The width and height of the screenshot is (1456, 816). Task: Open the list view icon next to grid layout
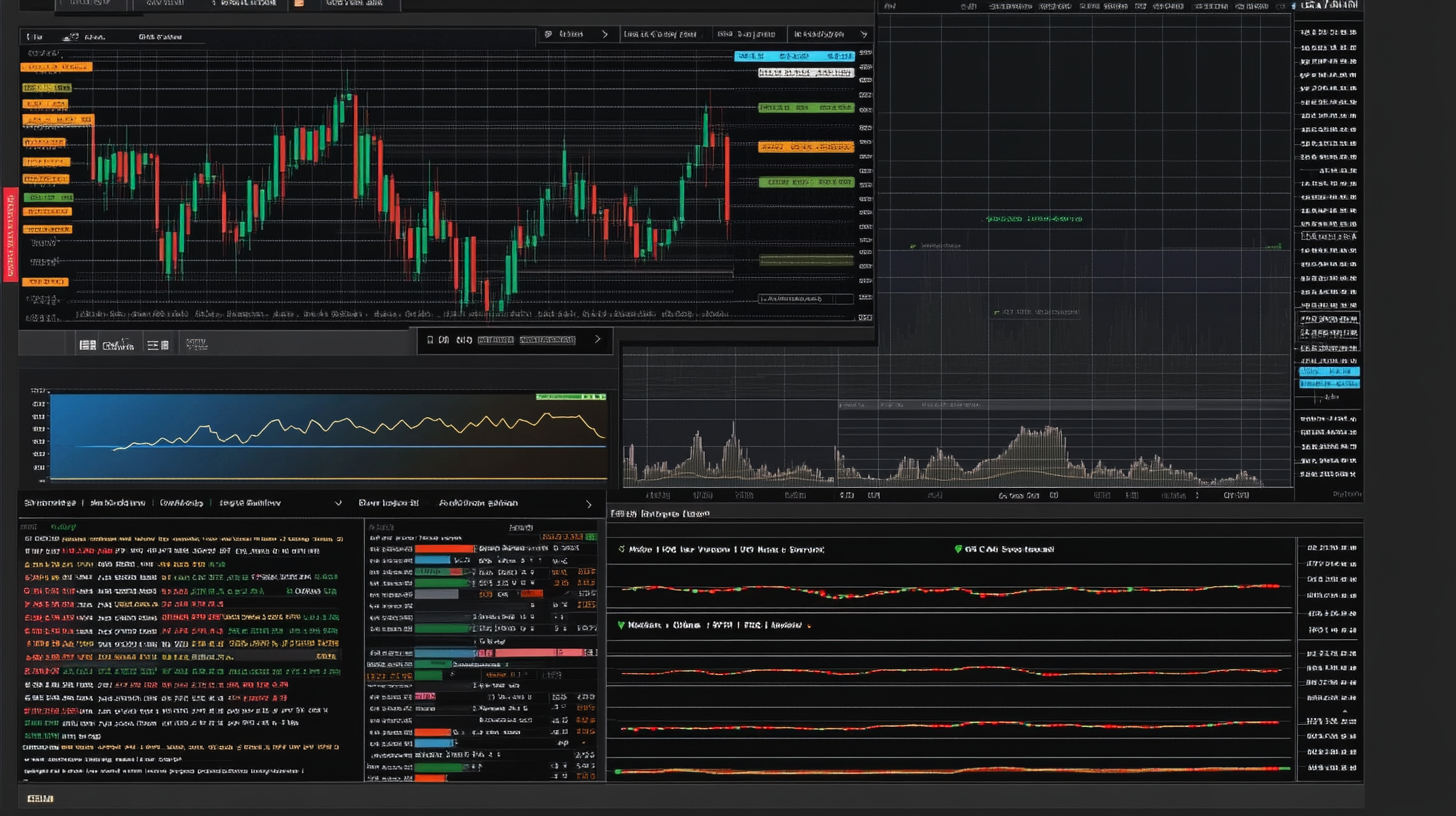click(152, 344)
